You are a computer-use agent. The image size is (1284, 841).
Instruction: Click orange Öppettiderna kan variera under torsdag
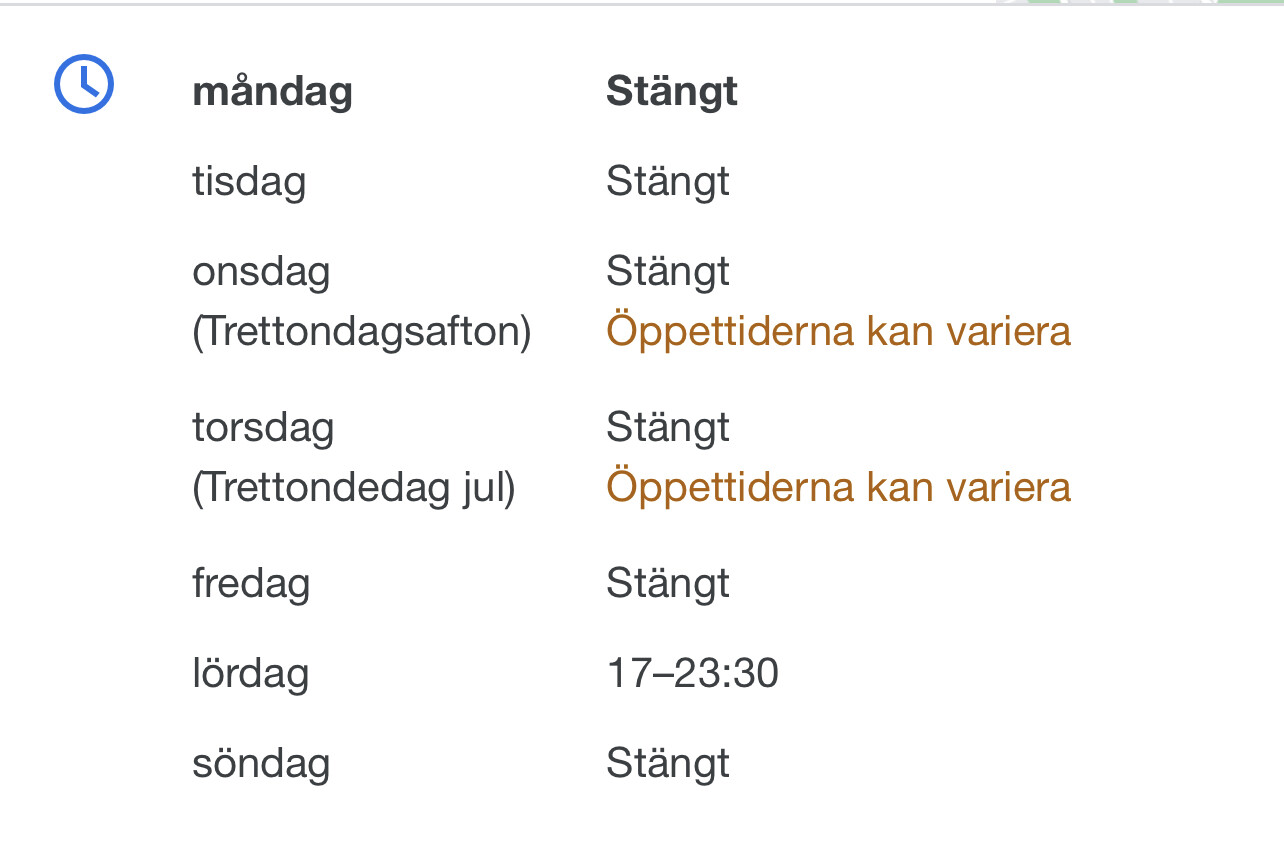pos(838,487)
